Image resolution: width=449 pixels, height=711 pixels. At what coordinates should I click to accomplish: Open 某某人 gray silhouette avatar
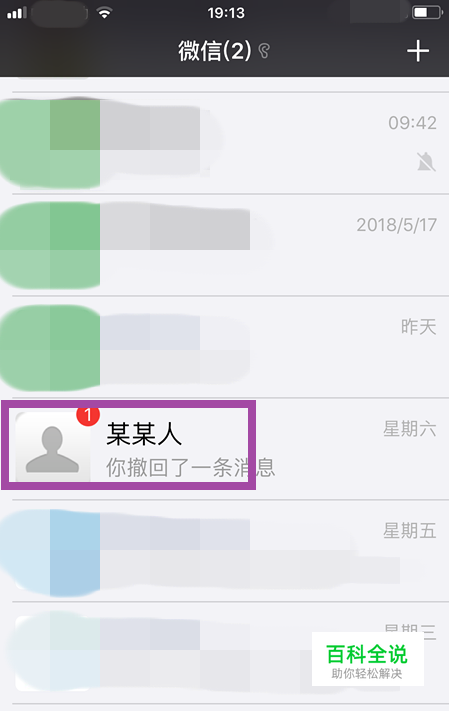click(x=53, y=447)
